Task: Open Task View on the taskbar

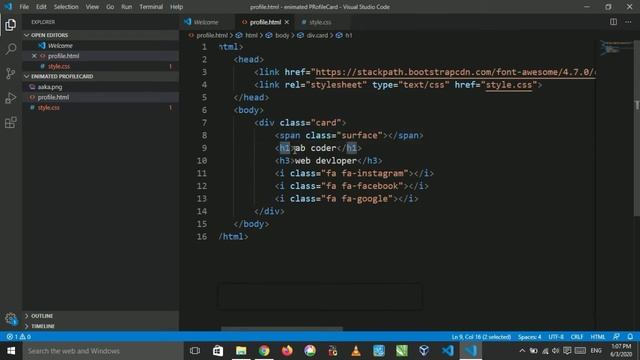Action: point(195,351)
